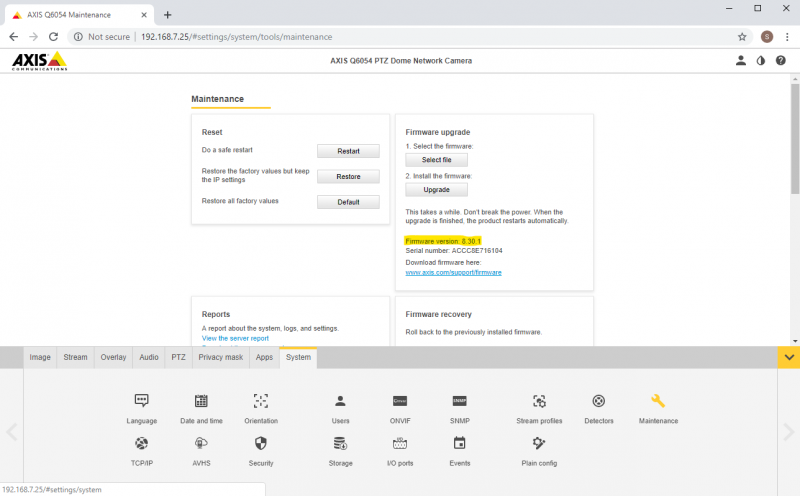This screenshot has height=496, width=800.
Task: Click the Firmware recovery heading
Action: tap(439, 314)
